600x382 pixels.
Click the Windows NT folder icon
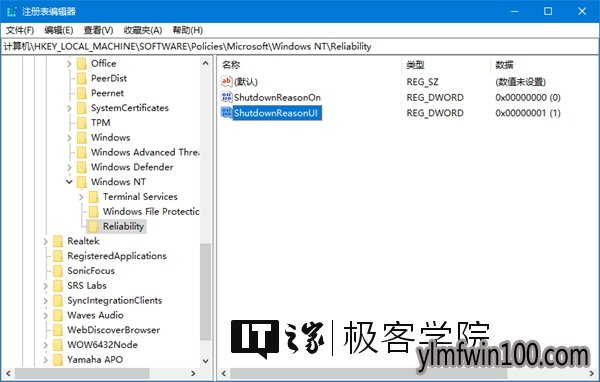pyautogui.click(x=82, y=182)
